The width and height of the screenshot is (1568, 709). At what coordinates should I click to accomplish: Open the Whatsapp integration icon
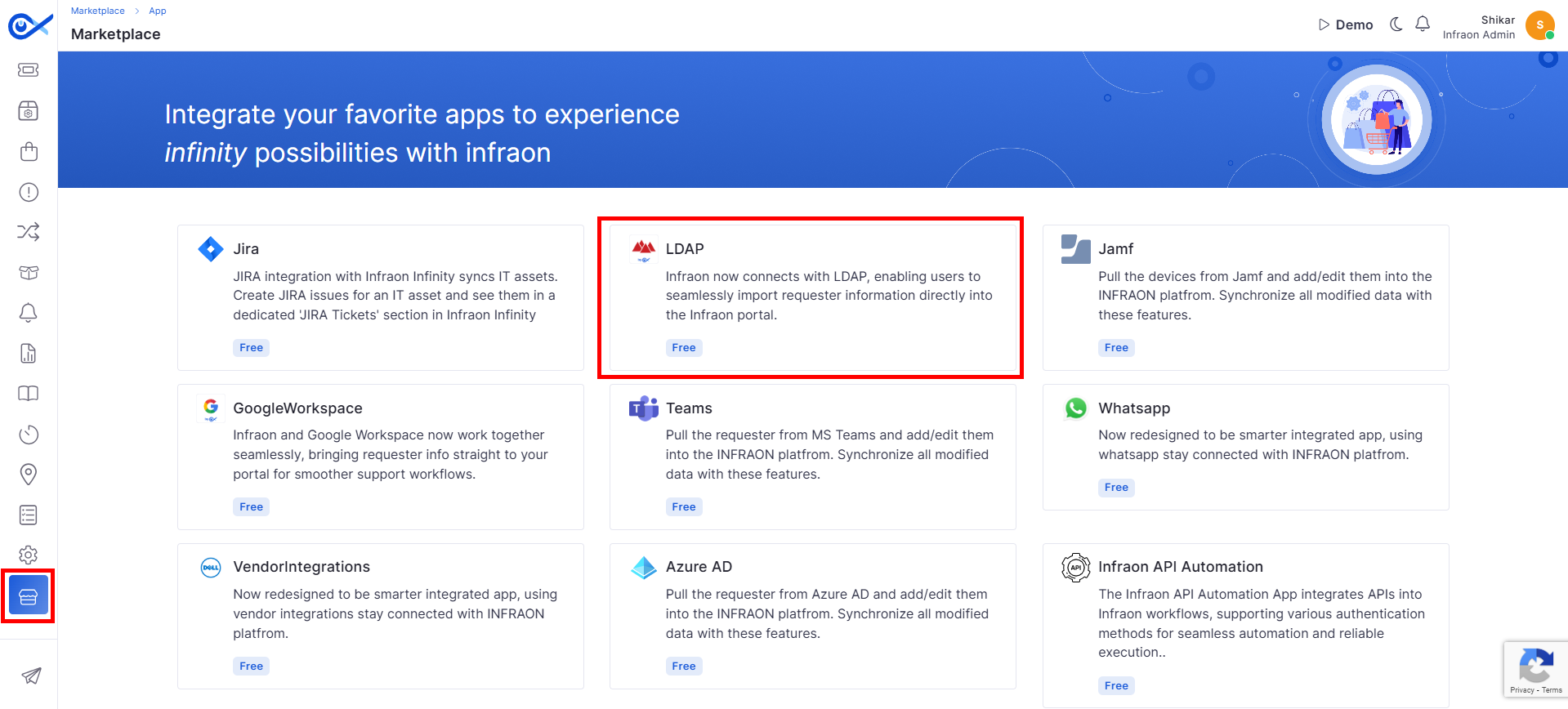[1075, 408]
